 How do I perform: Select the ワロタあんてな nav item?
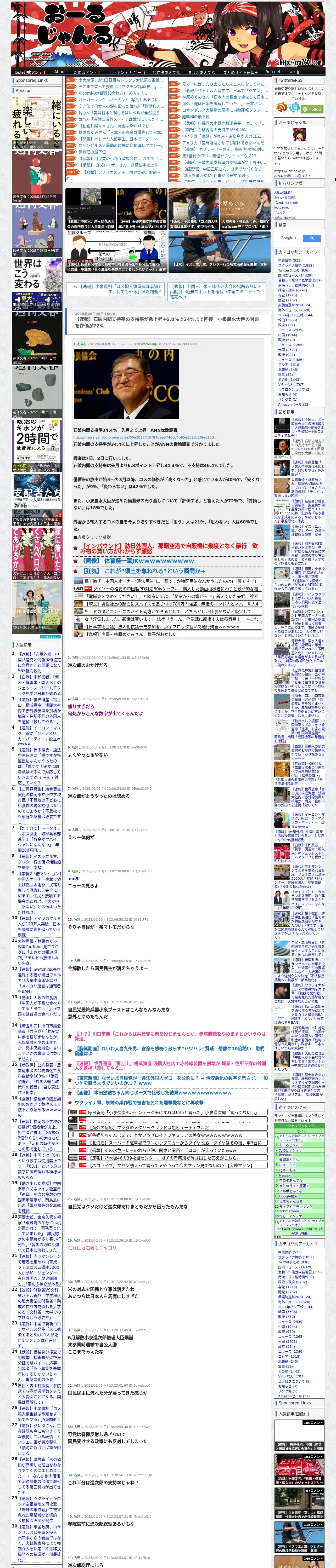pos(166,72)
